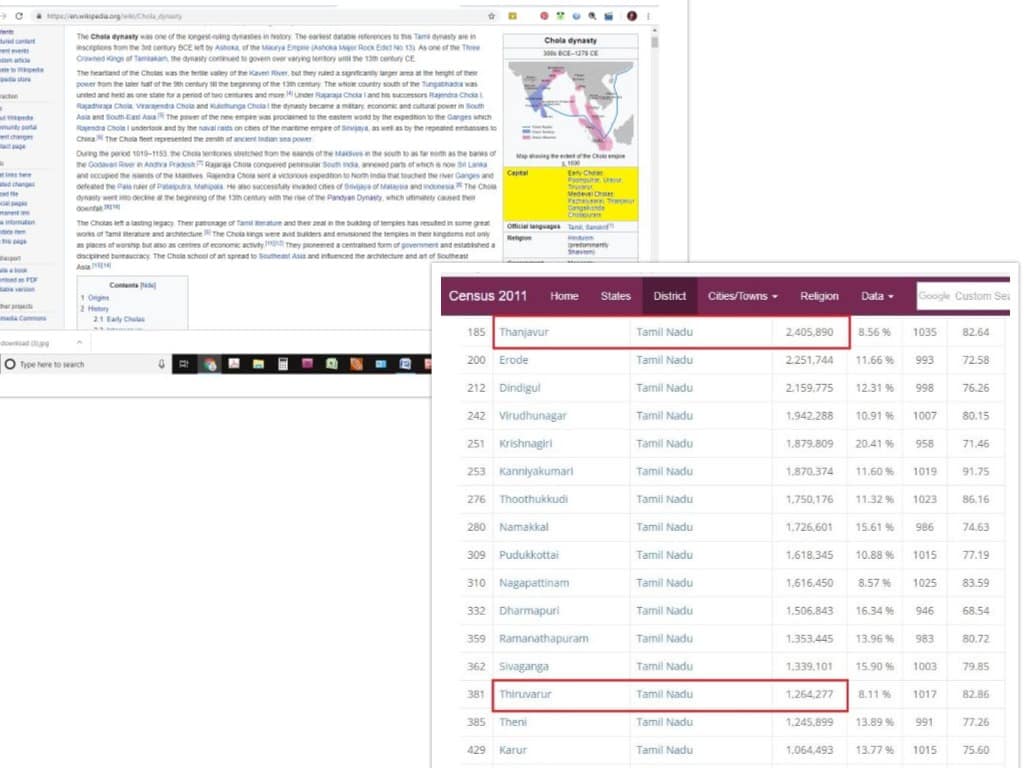Image resolution: width=1024 pixels, height=768 pixels.
Task: Open the States menu item
Action: coord(615,296)
